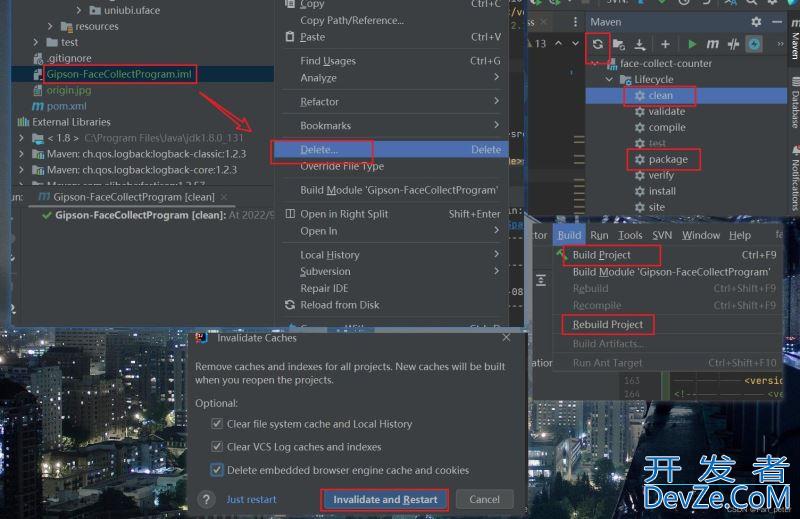Click the .gitignore file icon

38,58
